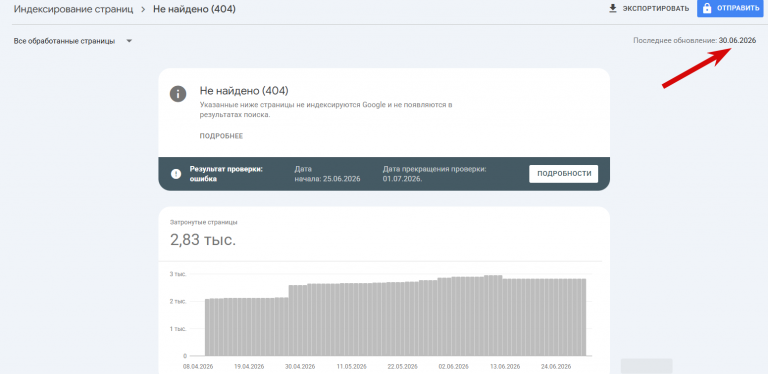This screenshot has width=768, height=374.
Task: Click the Не найдено (404) card heading
Action: [x=244, y=91]
